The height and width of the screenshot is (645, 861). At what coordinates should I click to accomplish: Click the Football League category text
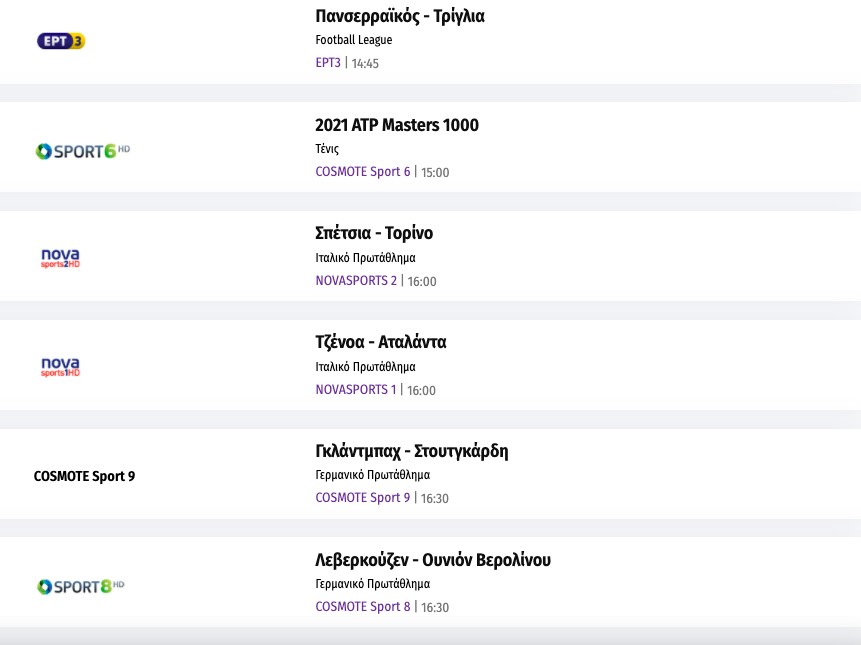353,40
